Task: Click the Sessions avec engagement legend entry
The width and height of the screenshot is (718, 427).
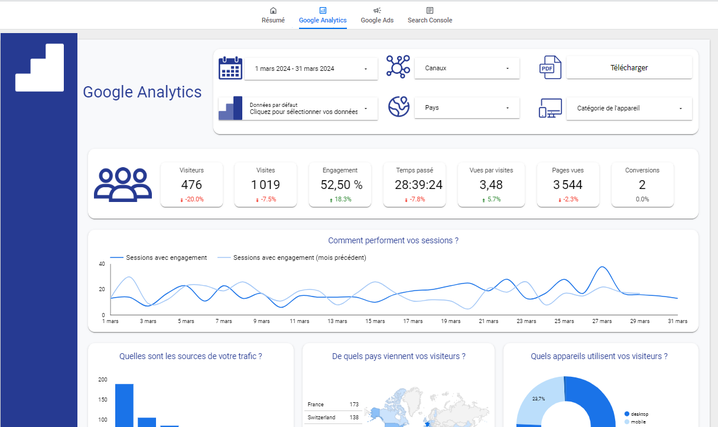Action: coord(158,258)
